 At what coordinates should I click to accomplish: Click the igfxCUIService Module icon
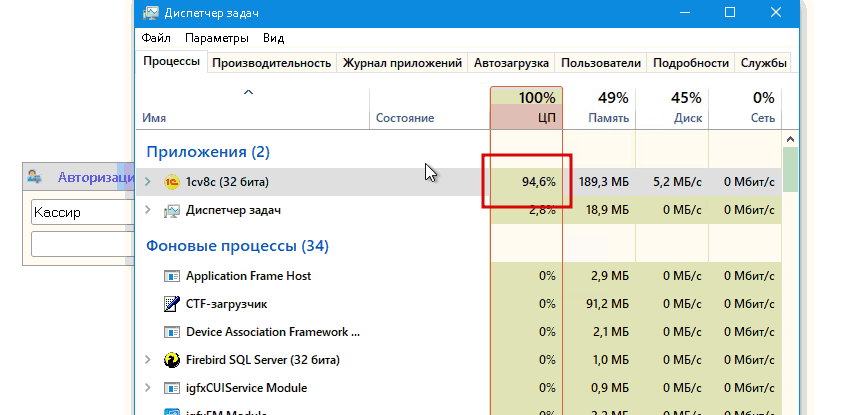172,388
